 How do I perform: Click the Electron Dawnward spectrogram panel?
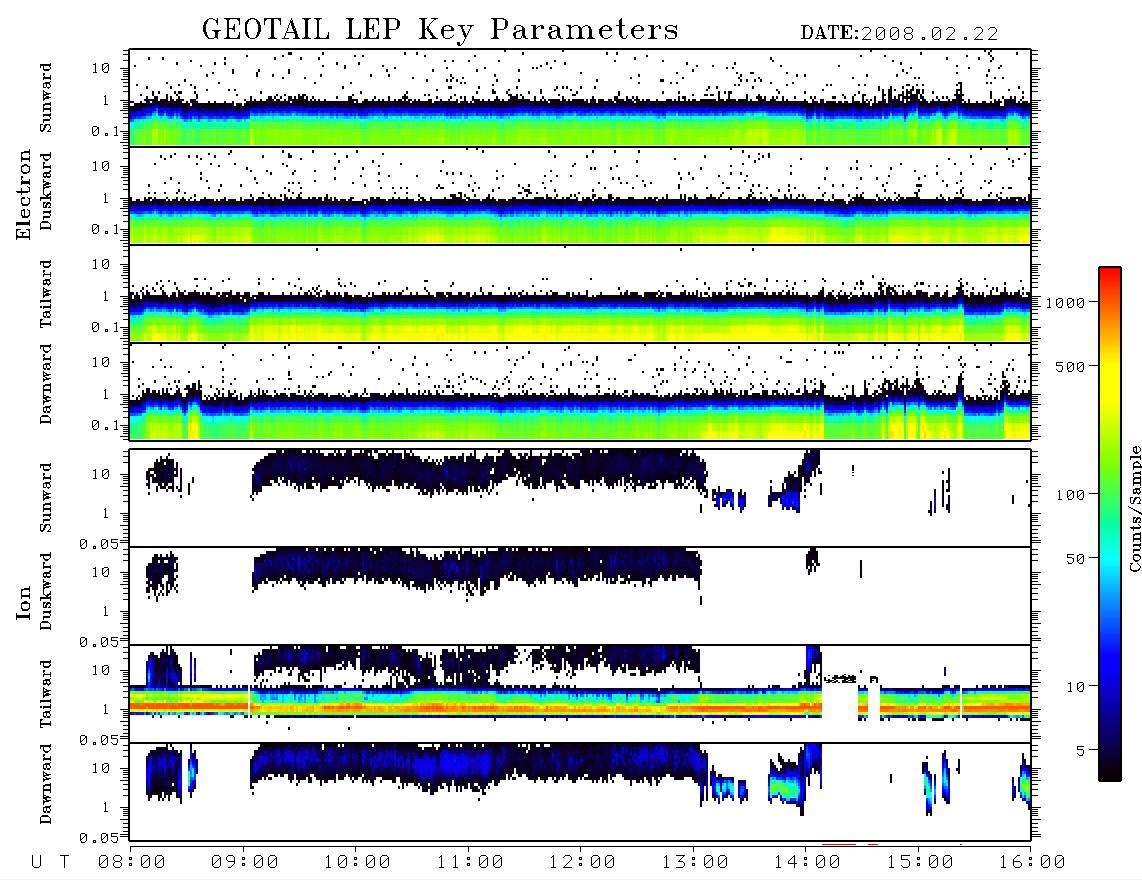(x=580, y=392)
